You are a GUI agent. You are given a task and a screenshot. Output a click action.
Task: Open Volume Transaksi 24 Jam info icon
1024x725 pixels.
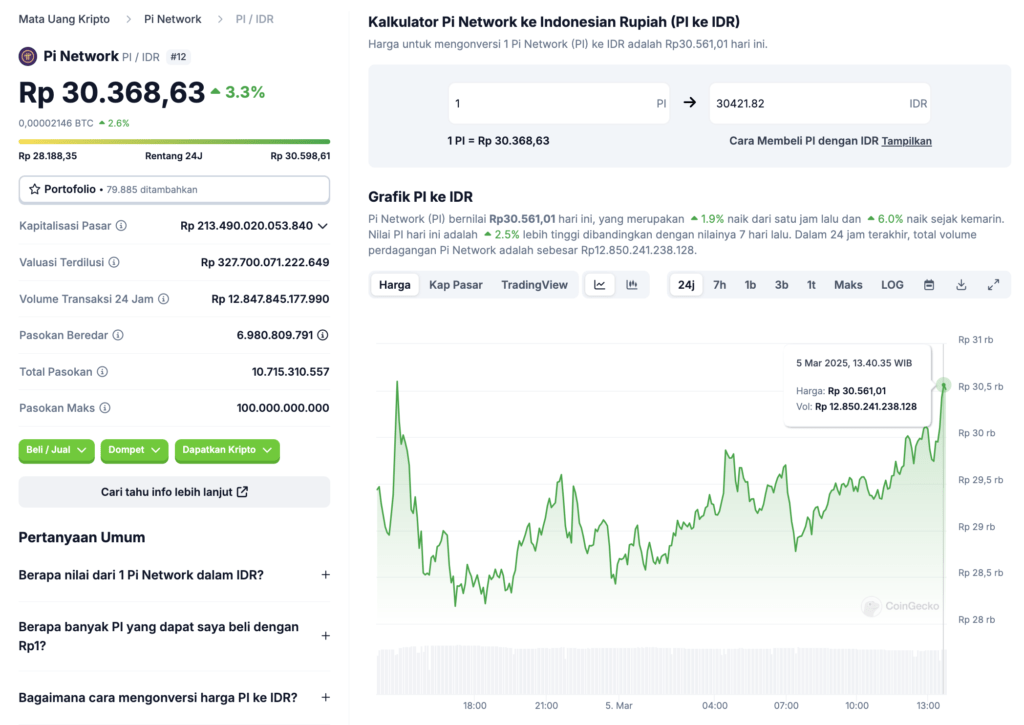pyautogui.click(x=164, y=299)
